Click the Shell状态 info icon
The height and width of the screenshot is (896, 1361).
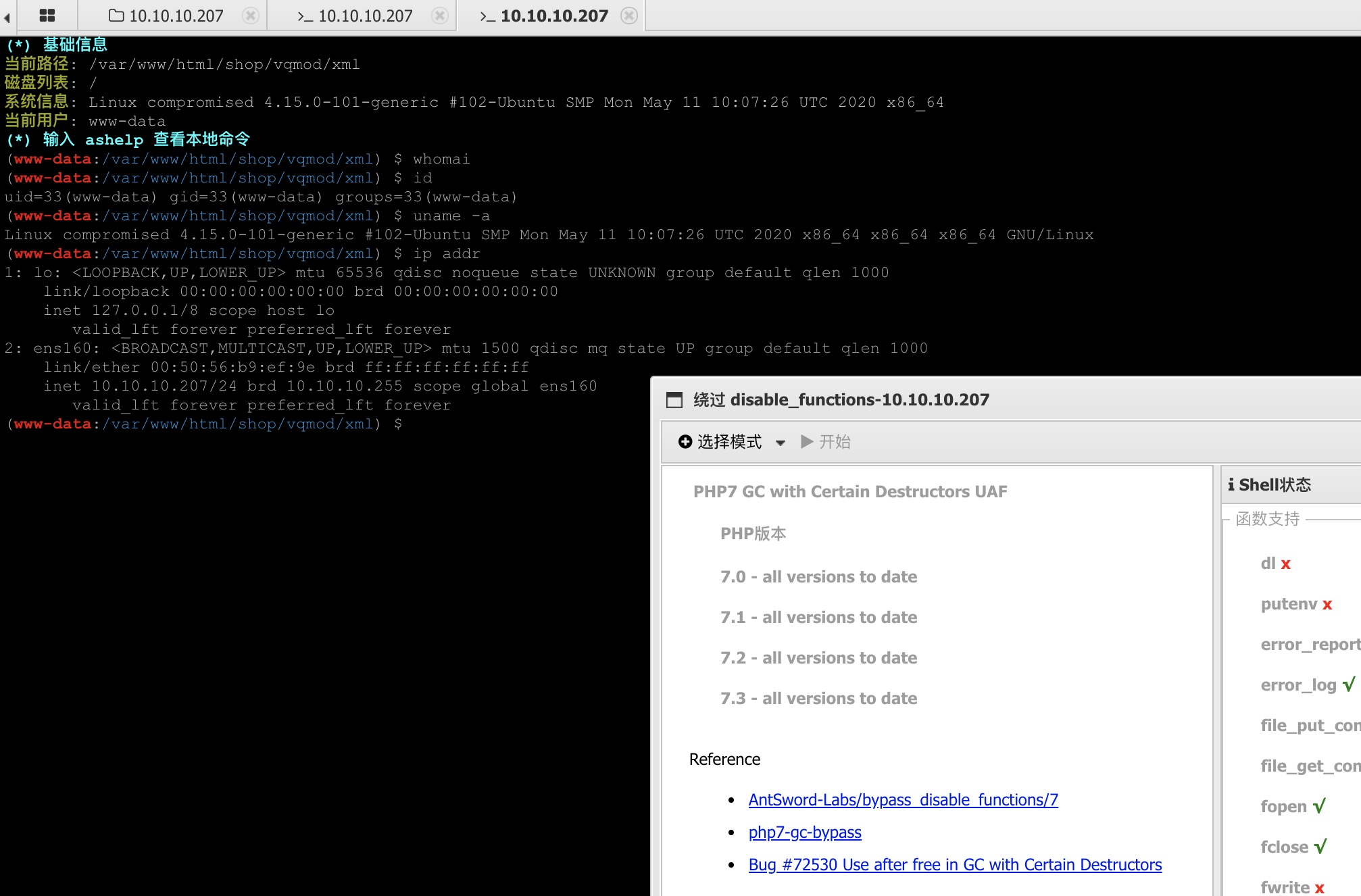[1231, 484]
